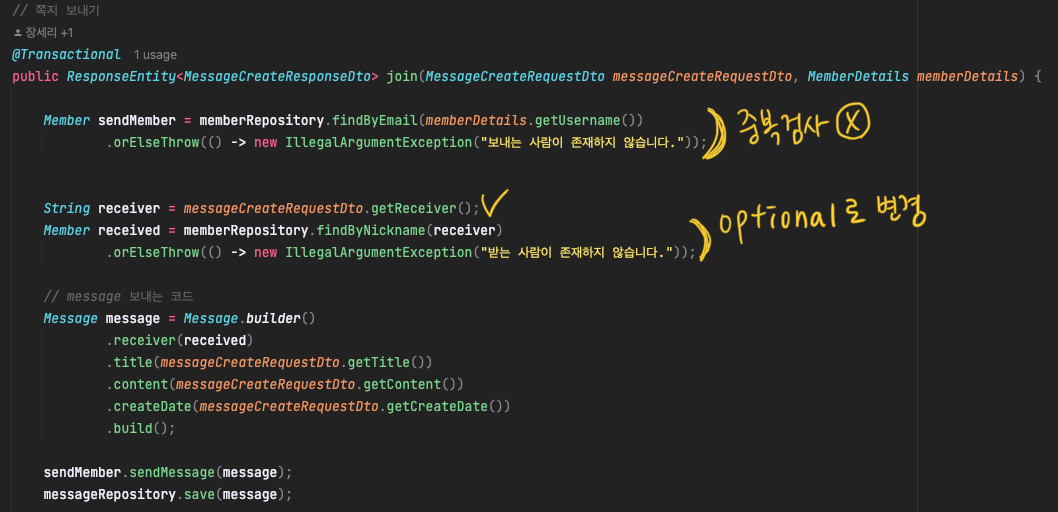The width and height of the screenshot is (1058, 512).
Task: Click the .title method name
Action: (133, 362)
